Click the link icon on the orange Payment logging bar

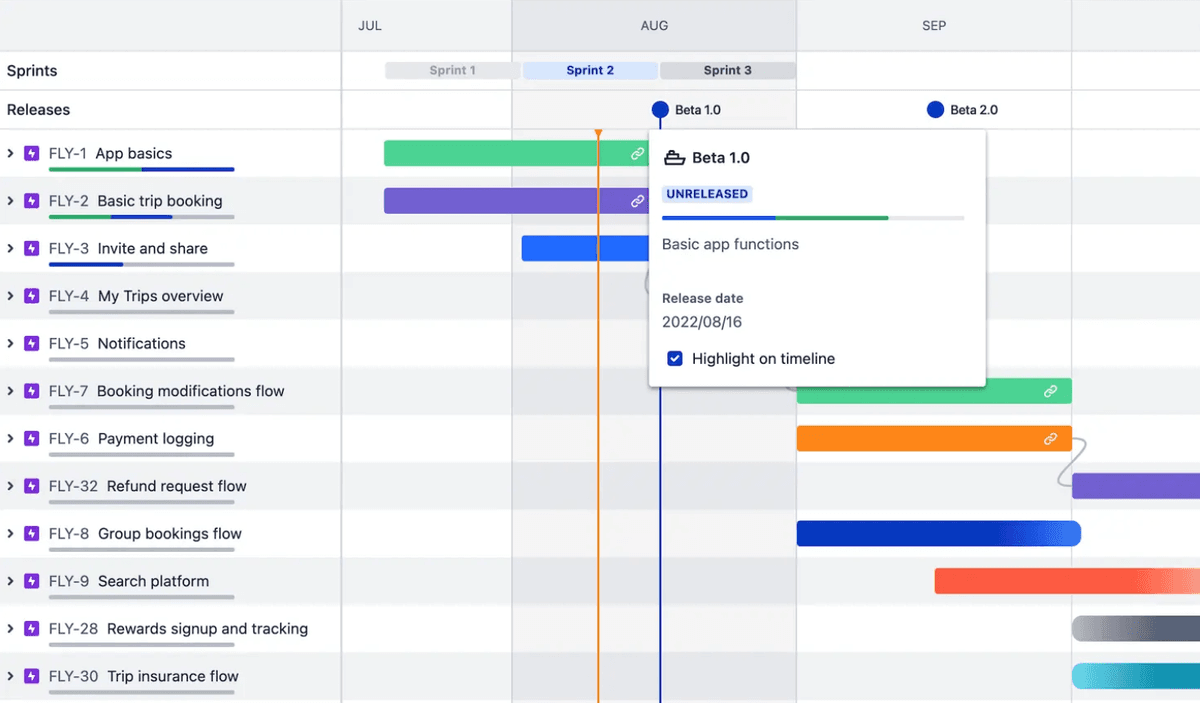[x=1050, y=439]
